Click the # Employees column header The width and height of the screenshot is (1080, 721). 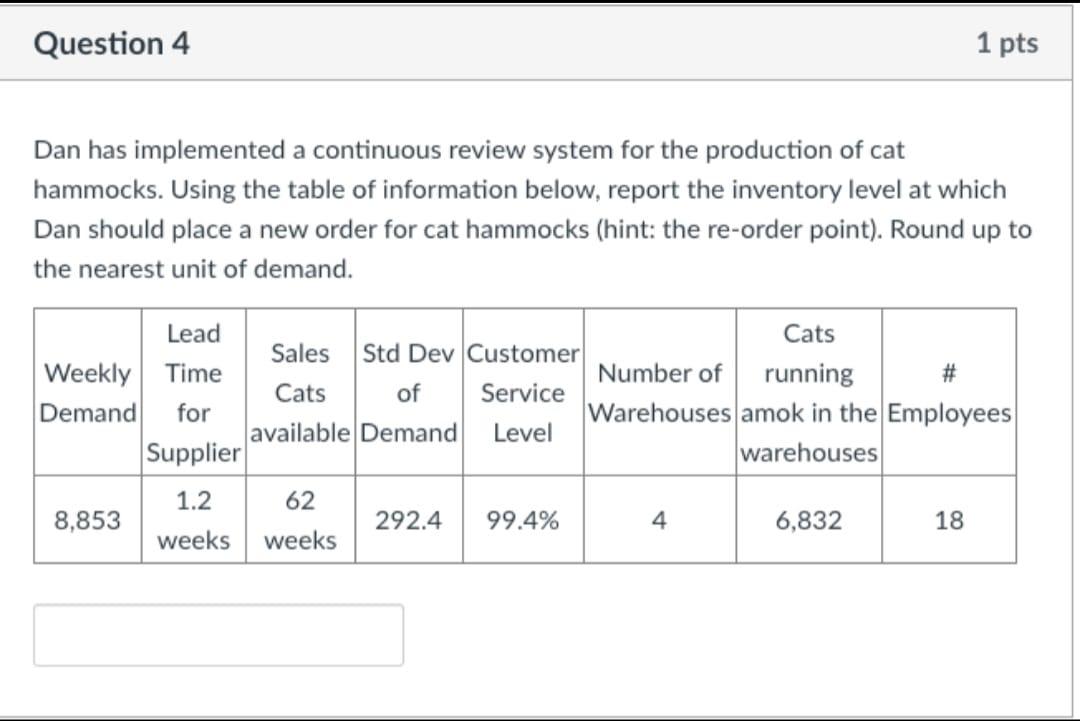tap(948, 392)
